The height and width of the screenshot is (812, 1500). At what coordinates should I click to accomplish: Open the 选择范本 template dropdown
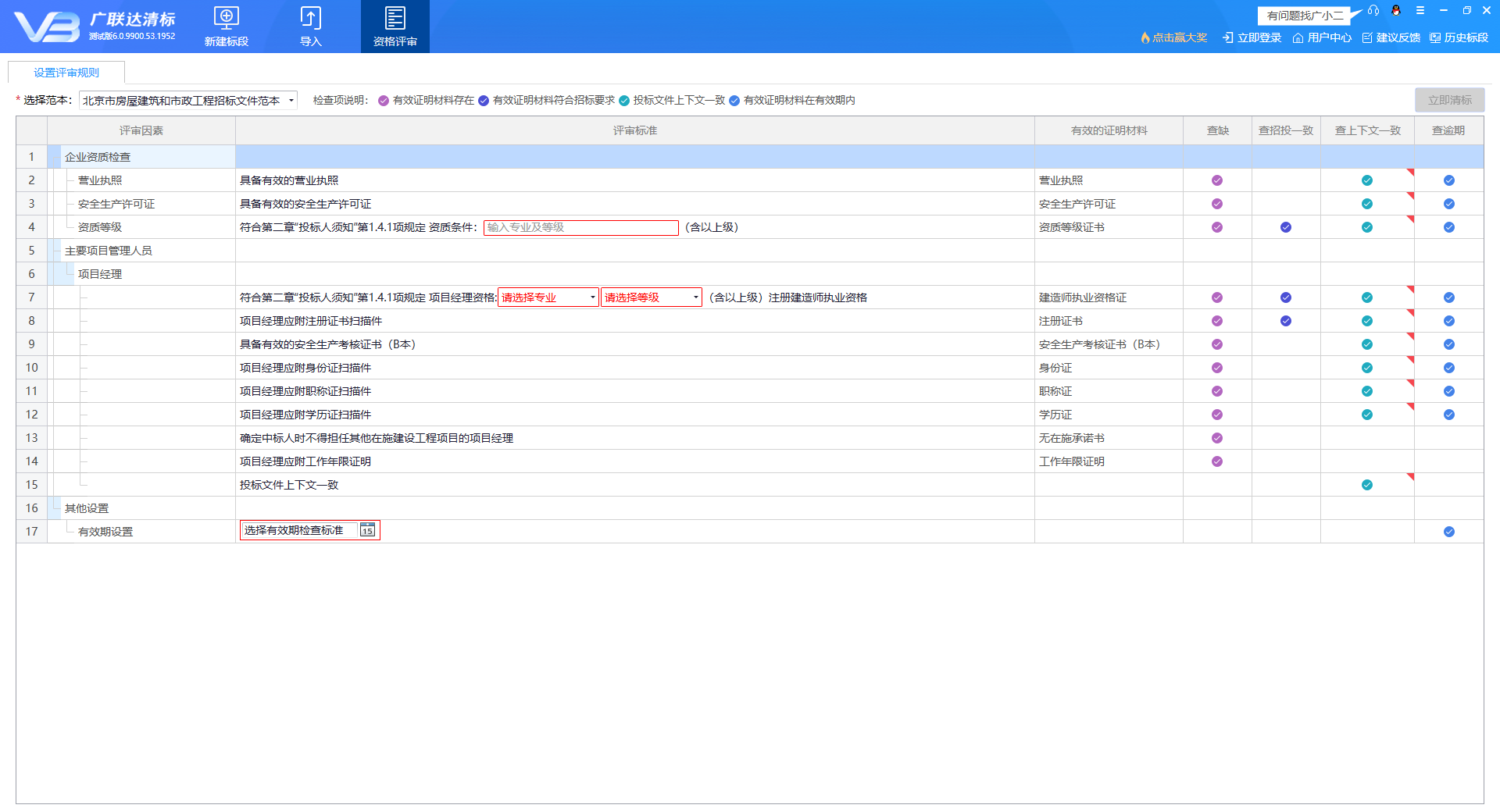pyautogui.click(x=188, y=101)
